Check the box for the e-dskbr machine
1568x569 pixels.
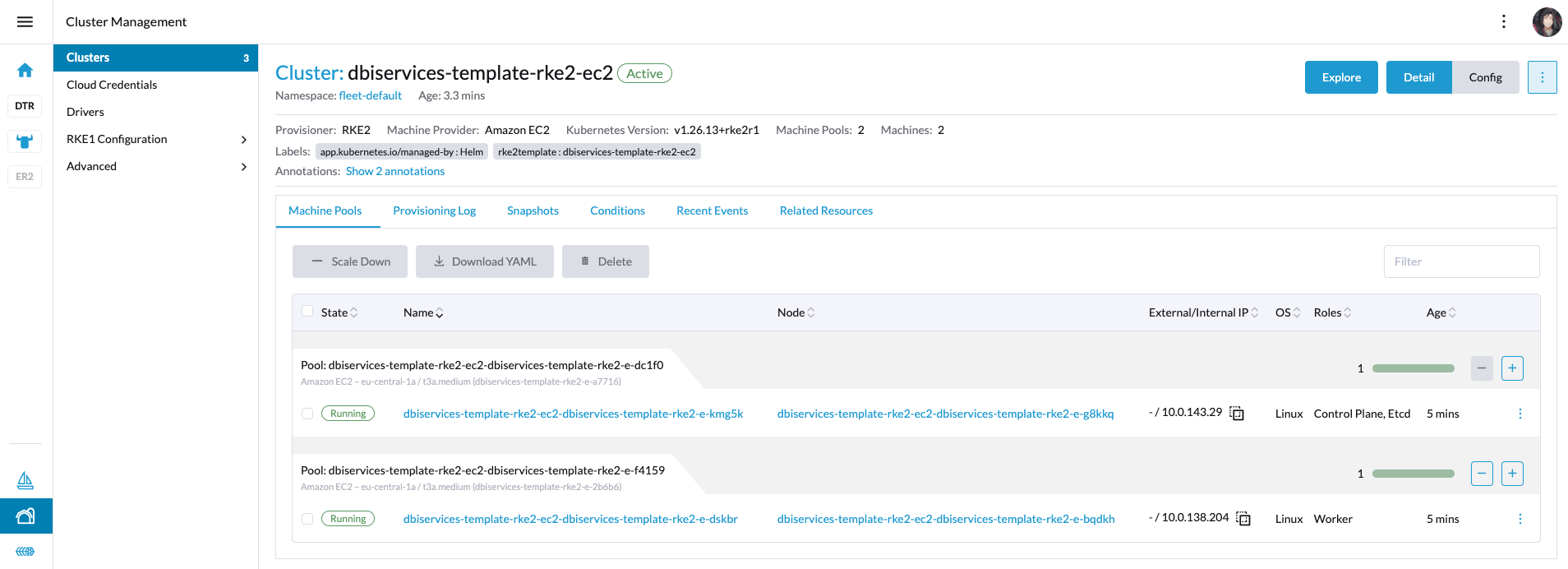coord(307,519)
